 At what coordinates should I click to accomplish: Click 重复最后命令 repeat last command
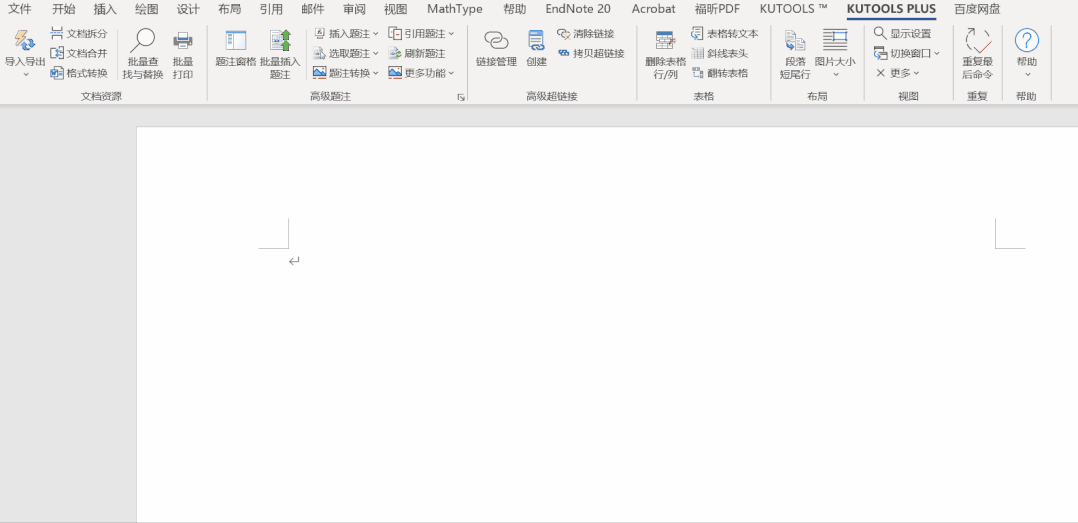coord(978,55)
